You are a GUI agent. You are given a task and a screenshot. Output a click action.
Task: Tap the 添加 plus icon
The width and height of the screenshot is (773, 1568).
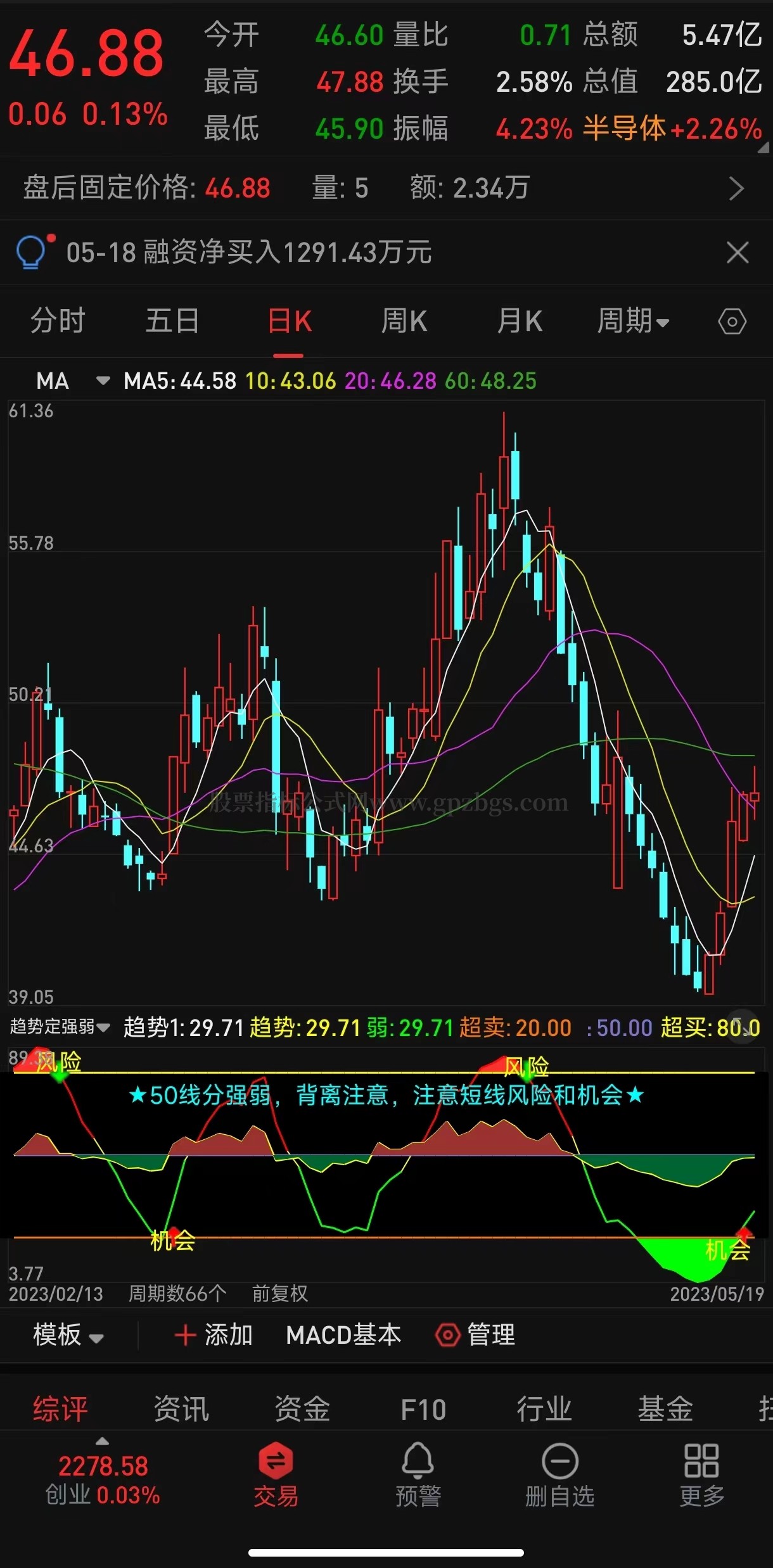[185, 1335]
